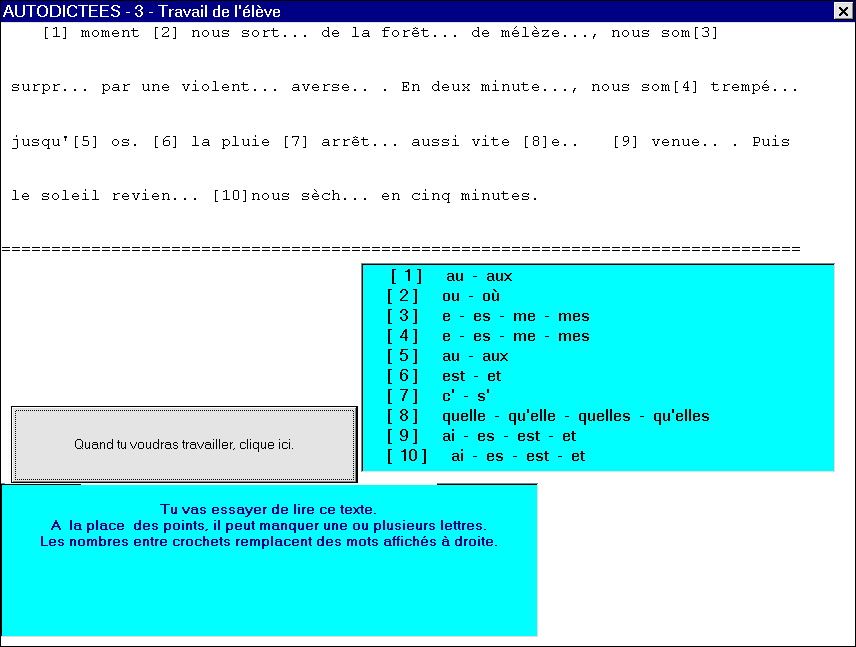Select row [2] 'ou - où' in the word list
The width and height of the screenshot is (856, 647).
click(x=444, y=296)
